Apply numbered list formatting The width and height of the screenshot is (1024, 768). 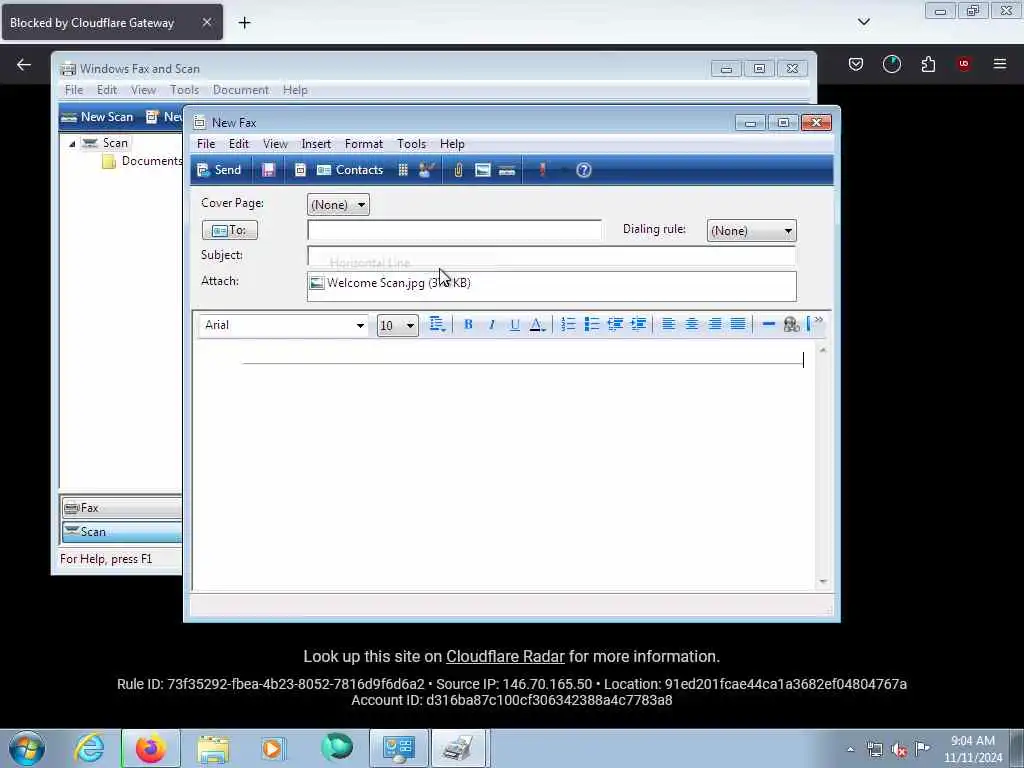pos(568,324)
